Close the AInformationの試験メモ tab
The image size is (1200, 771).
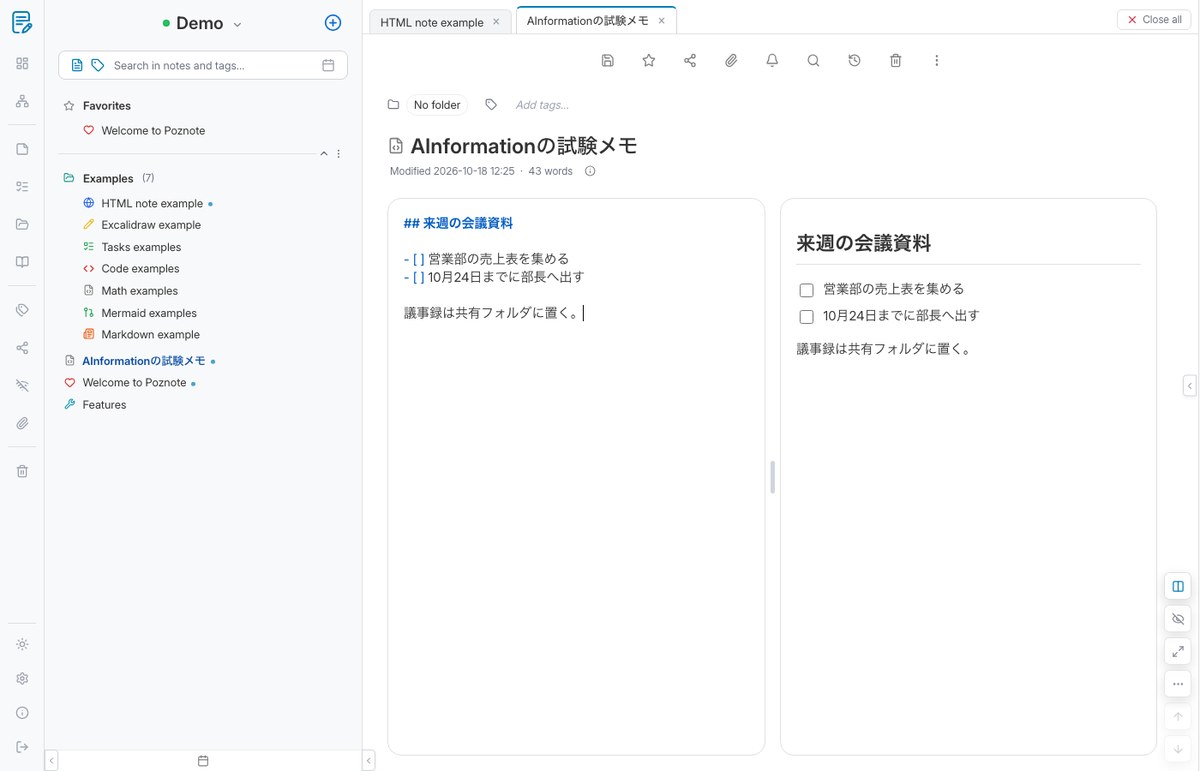click(661, 20)
